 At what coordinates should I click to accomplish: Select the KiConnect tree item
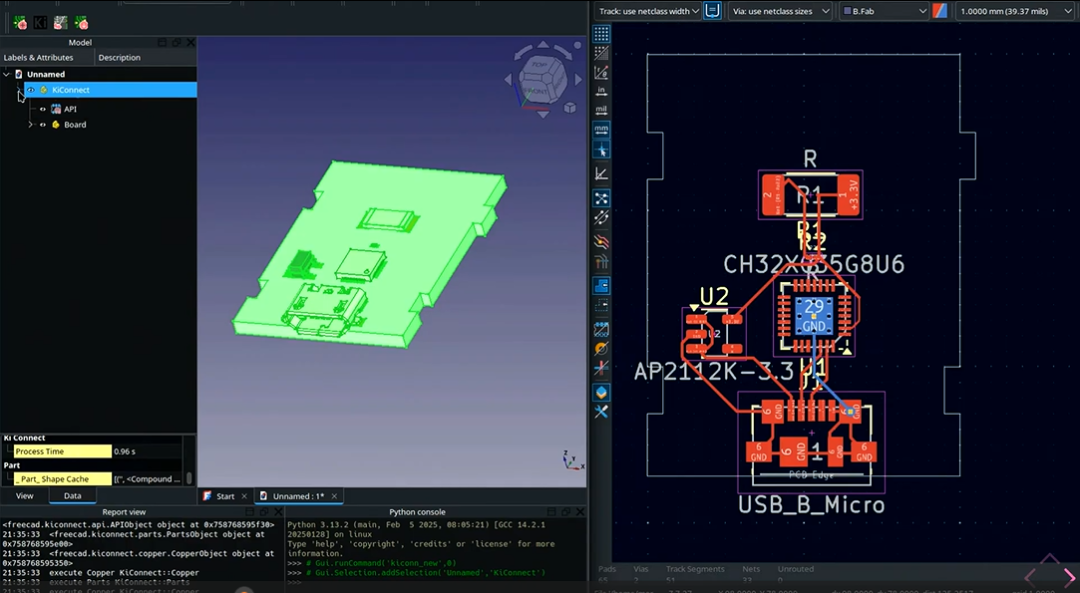click(71, 90)
